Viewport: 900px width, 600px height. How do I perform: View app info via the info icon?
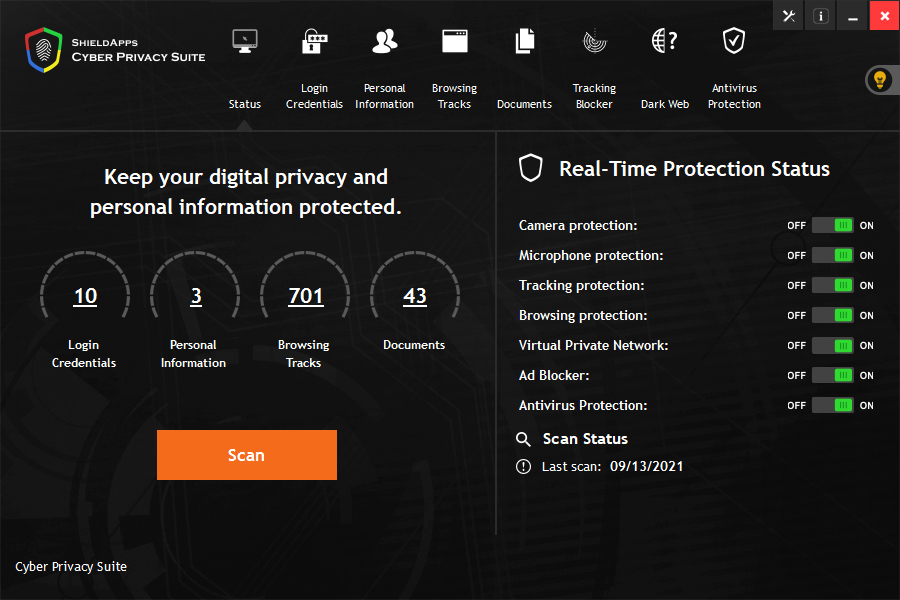coord(819,15)
